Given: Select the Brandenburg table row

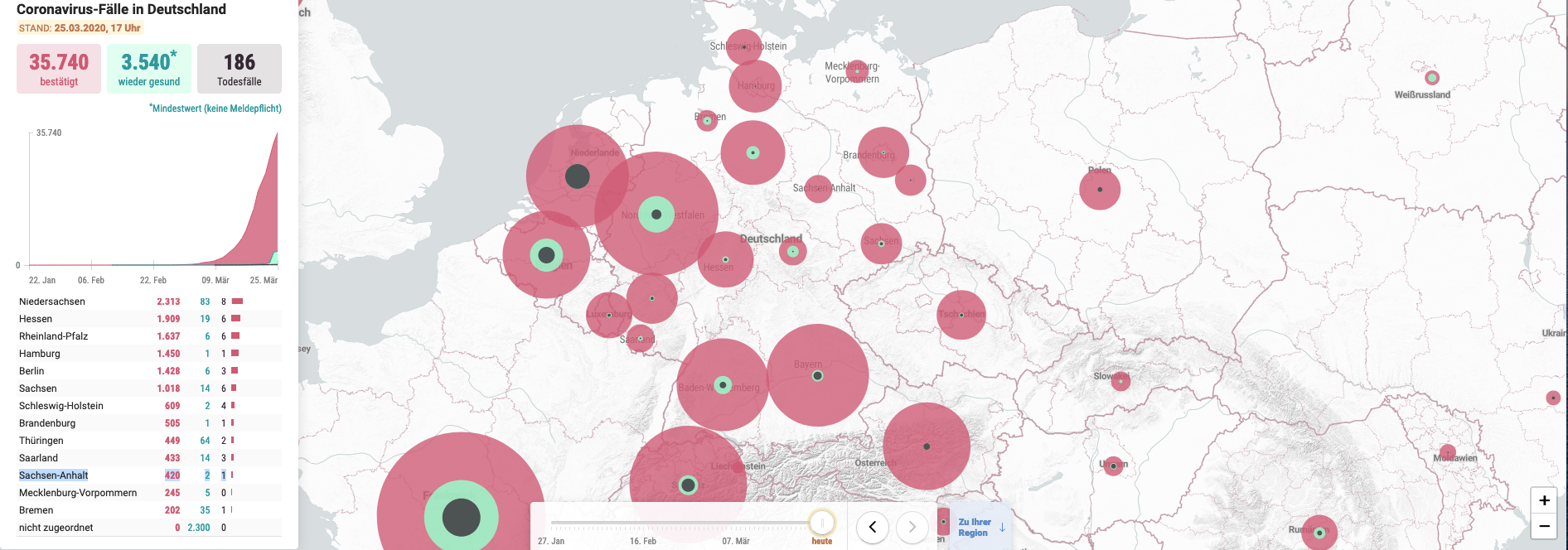Looking at the screenshot, I should pos(149,423).
